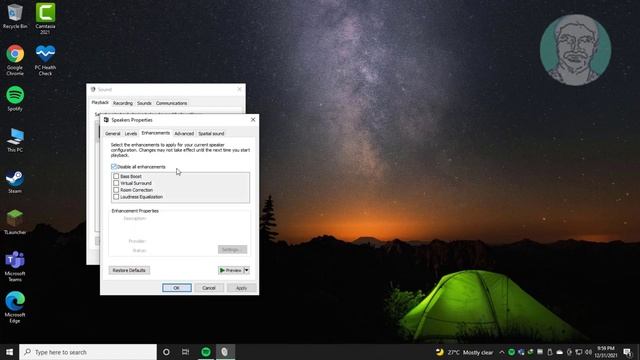The height and width of the screenshot is (360, 640).
Task: Select Playback tab in Sound window
Action: pos(100,102)
